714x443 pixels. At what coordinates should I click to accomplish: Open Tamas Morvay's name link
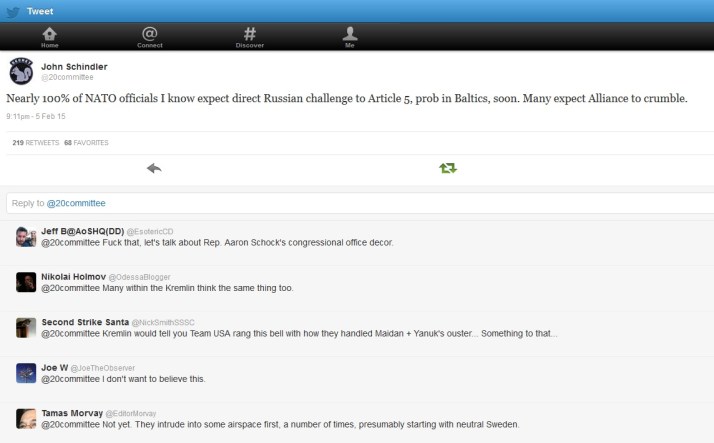[x=71, y=413]
